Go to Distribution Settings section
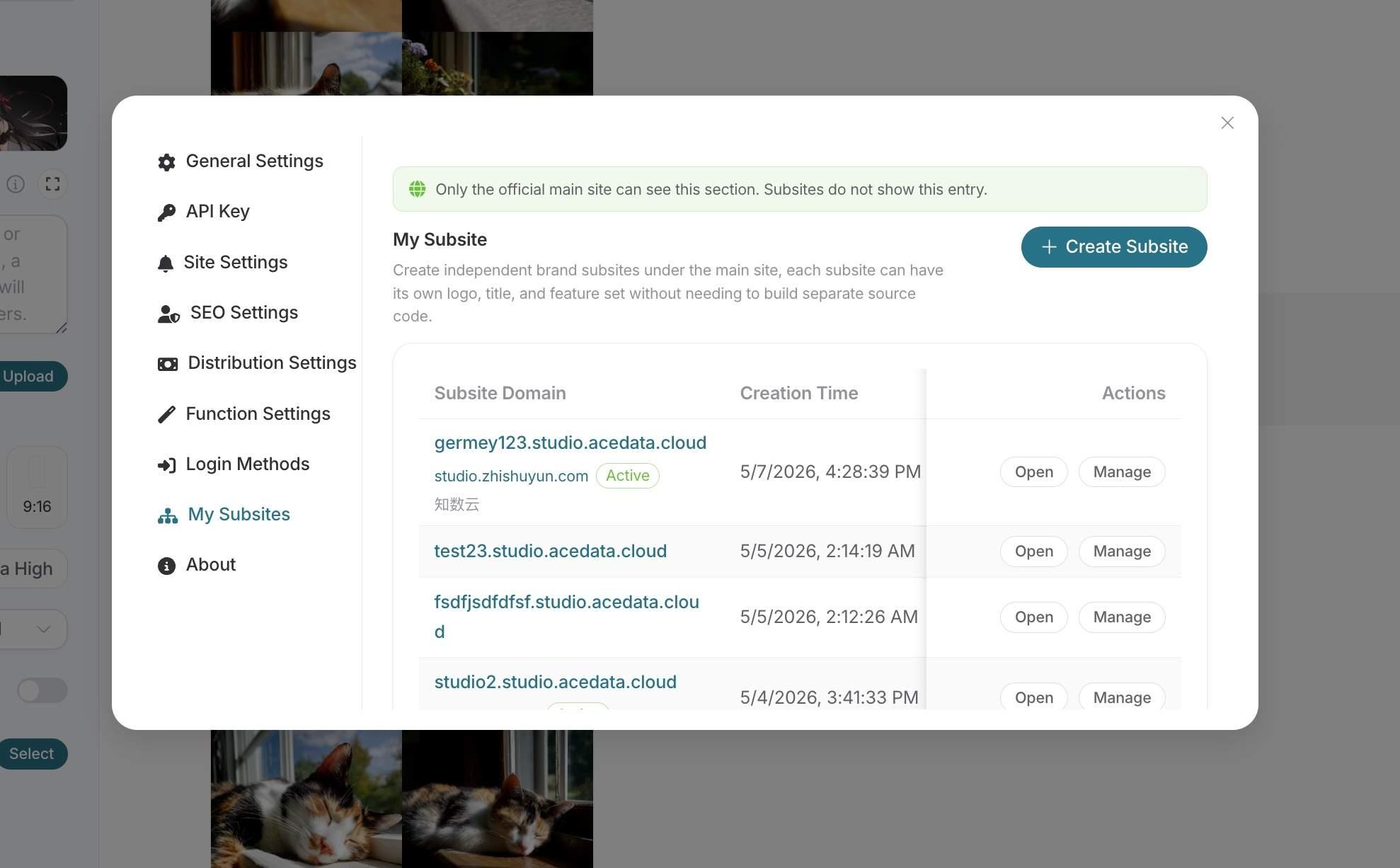1400x868 pixels. 256,363
